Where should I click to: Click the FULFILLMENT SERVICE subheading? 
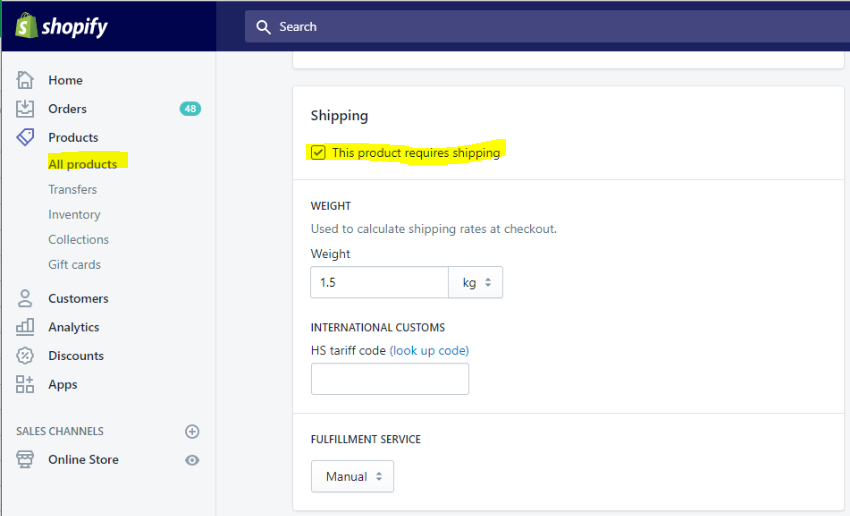click(x=366, y=439)
